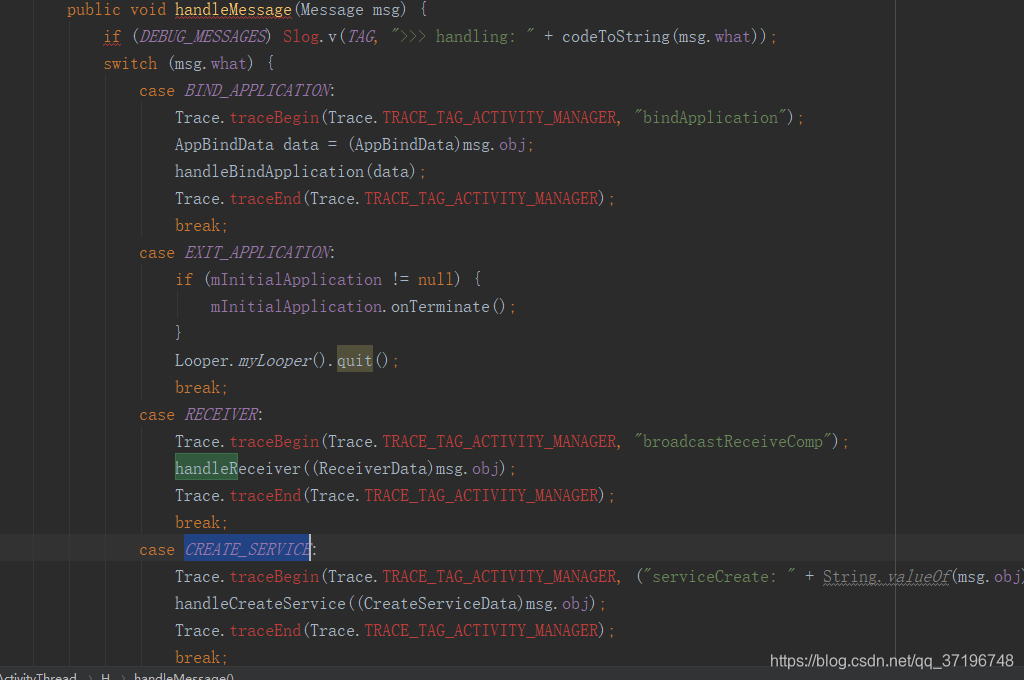The image size is (1024, 680).
Task: Click the BIND_APPLICATION case label
Action: [257, 90]
